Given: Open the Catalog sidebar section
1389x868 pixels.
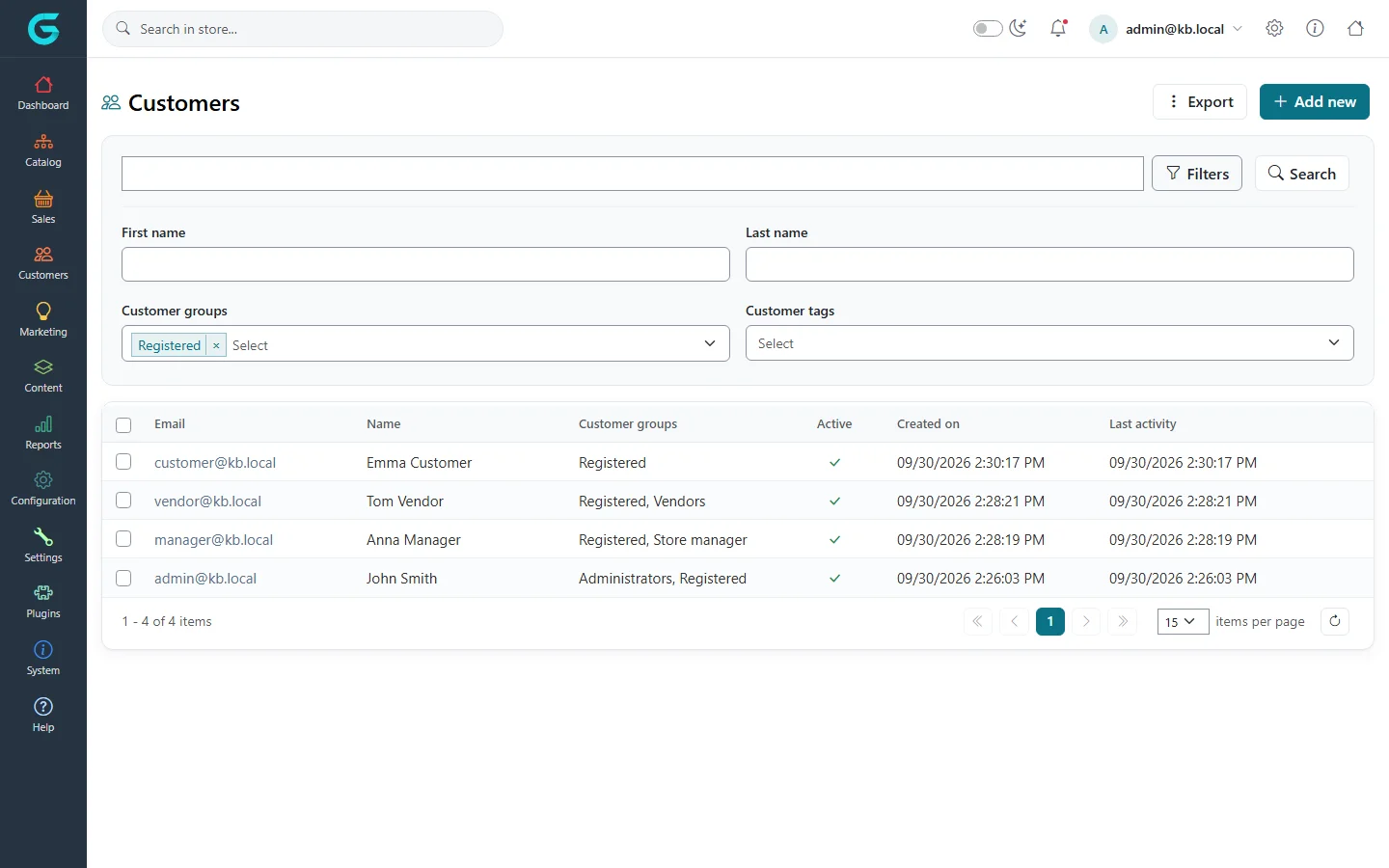Looking at the screenshot, I should click(x=43, y=150).
